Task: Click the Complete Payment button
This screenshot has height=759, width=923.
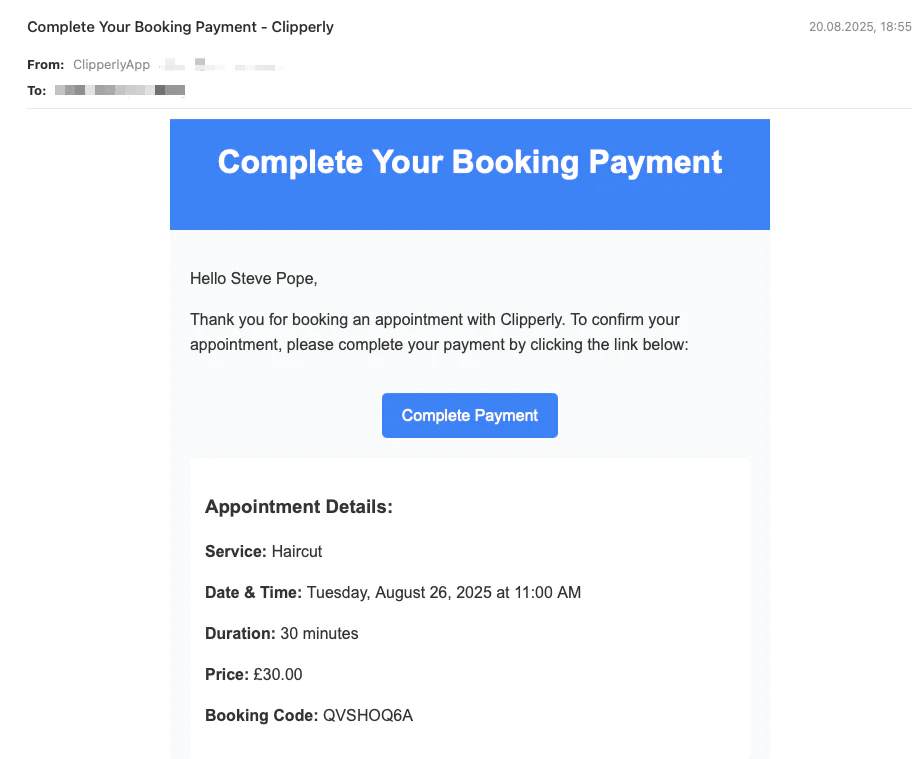Action: coord(469,416)
